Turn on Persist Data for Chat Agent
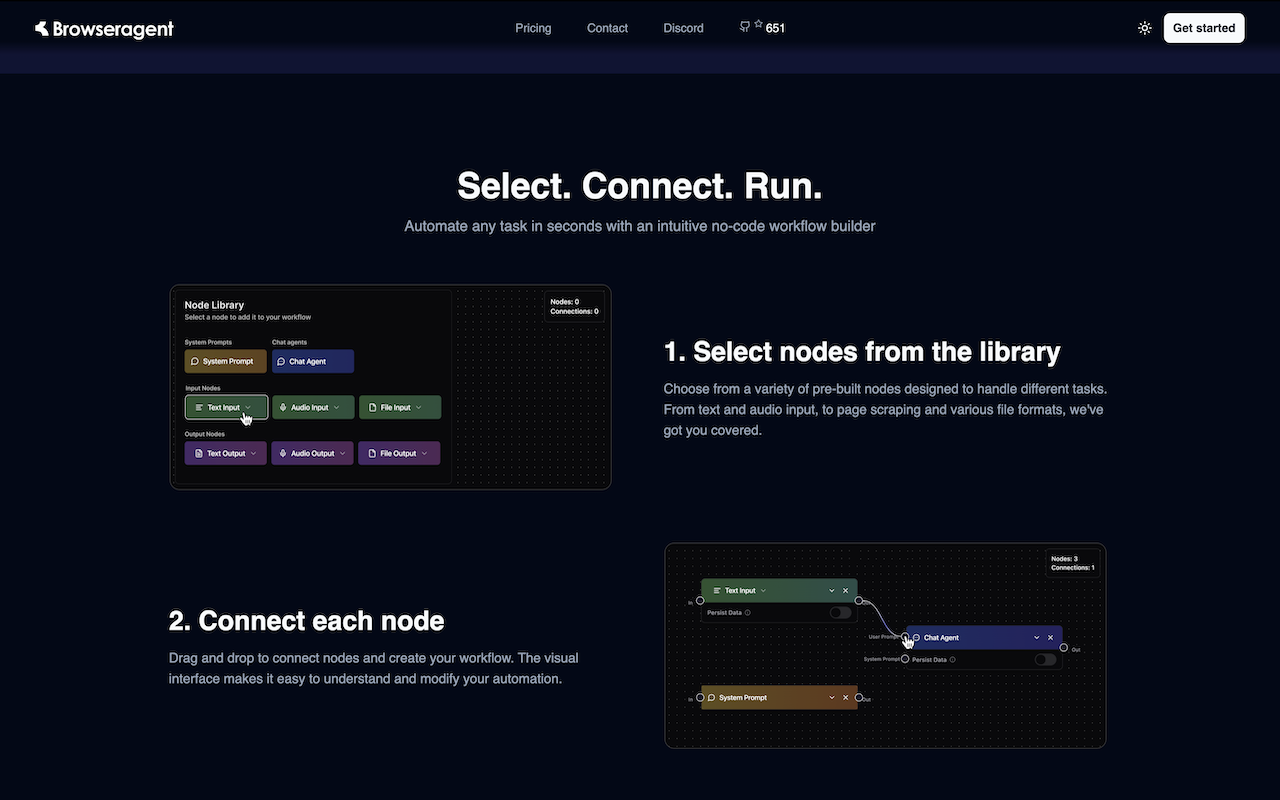The height and width of the screenshot is (800, 1280). pyautogui.click(x=1045, y=660)
